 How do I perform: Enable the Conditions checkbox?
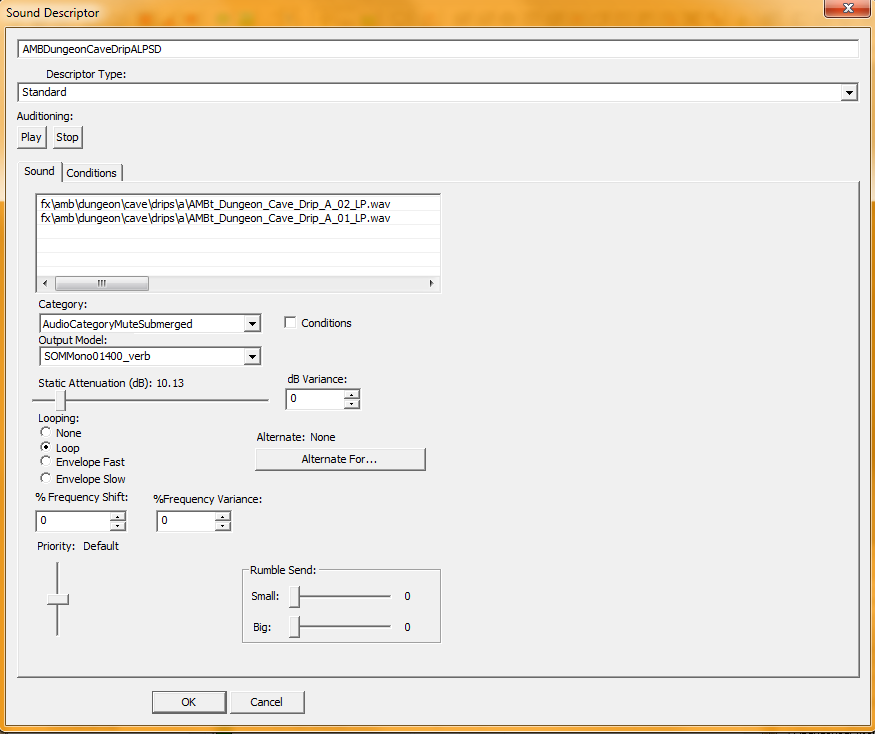290,323
